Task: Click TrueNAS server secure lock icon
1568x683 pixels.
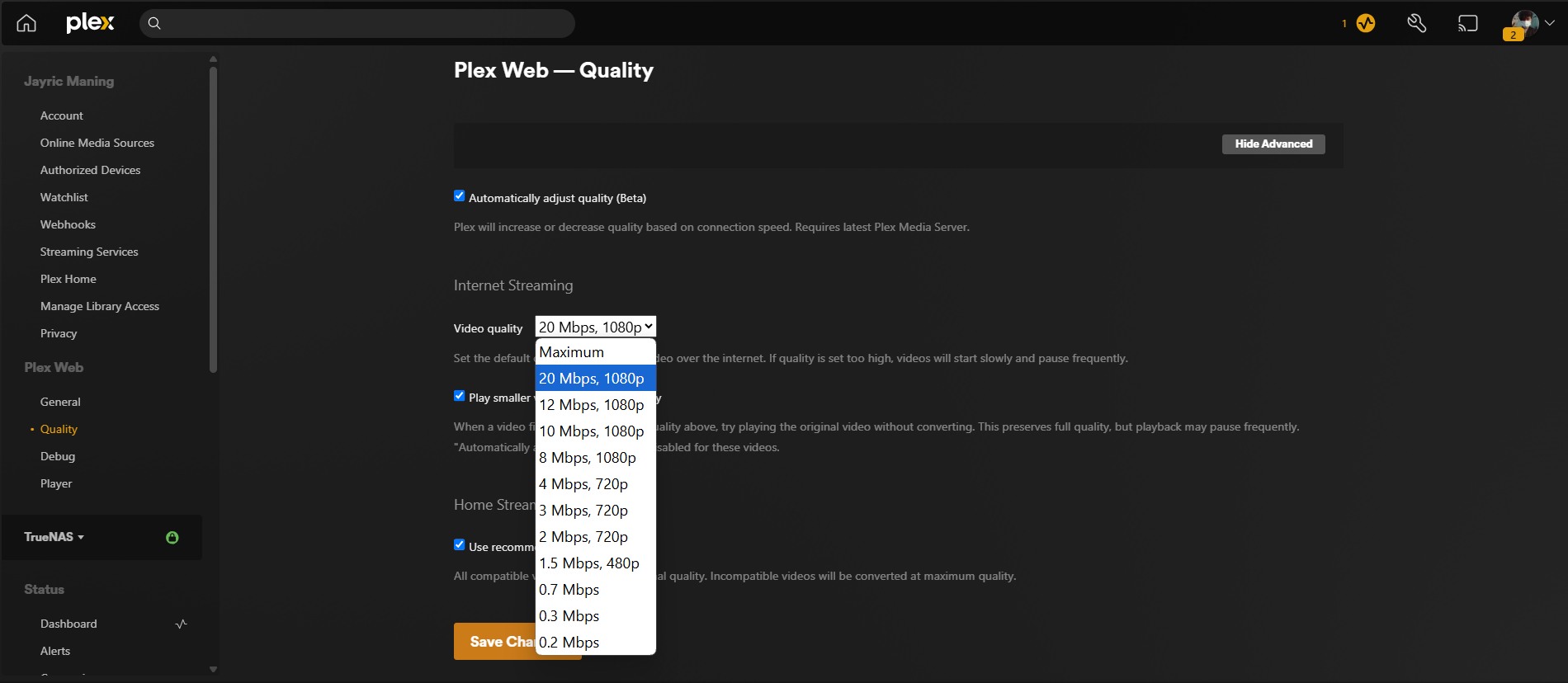Action: click(x=172, y=538)
